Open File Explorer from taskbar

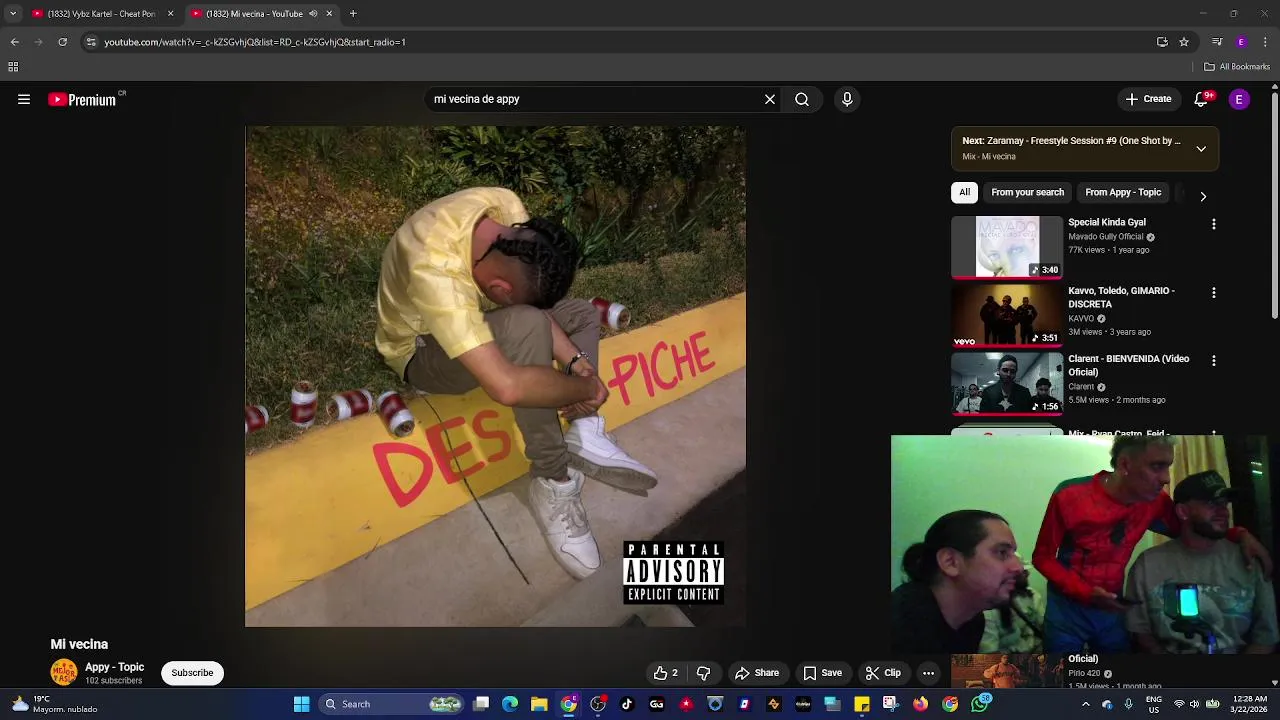[539, 704]
